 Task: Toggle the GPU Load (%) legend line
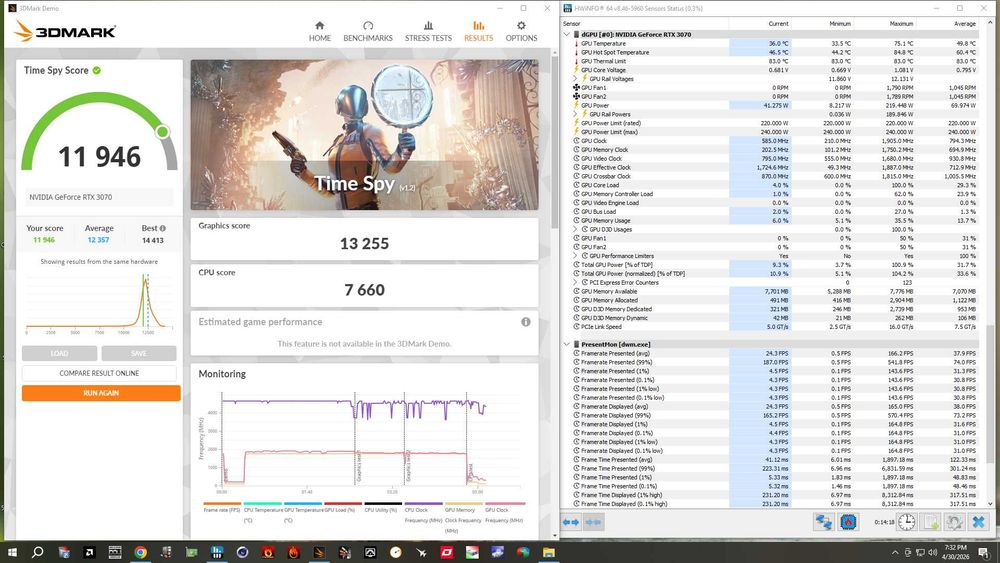(342, 508)
